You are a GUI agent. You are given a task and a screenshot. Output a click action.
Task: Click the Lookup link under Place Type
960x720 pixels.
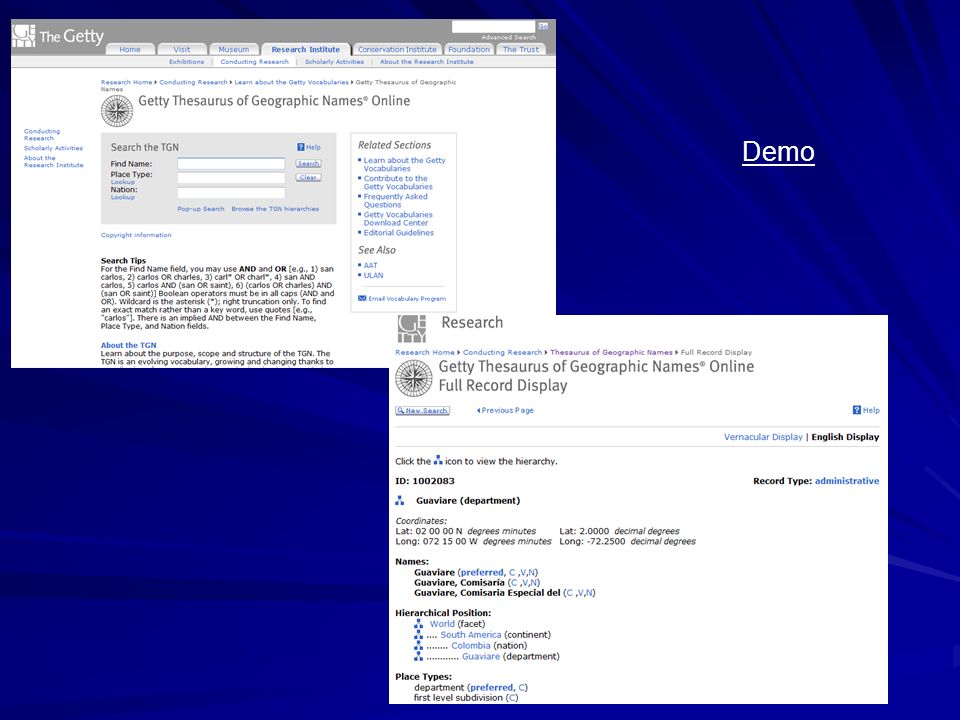coord(122,182)
